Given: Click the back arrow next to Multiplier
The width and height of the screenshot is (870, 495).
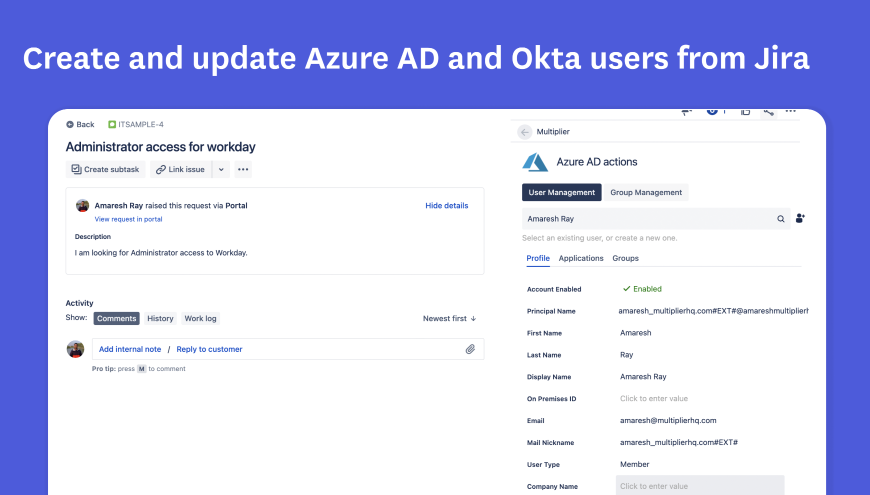Looking at the screenshot, I should click(x=524, y=132).
